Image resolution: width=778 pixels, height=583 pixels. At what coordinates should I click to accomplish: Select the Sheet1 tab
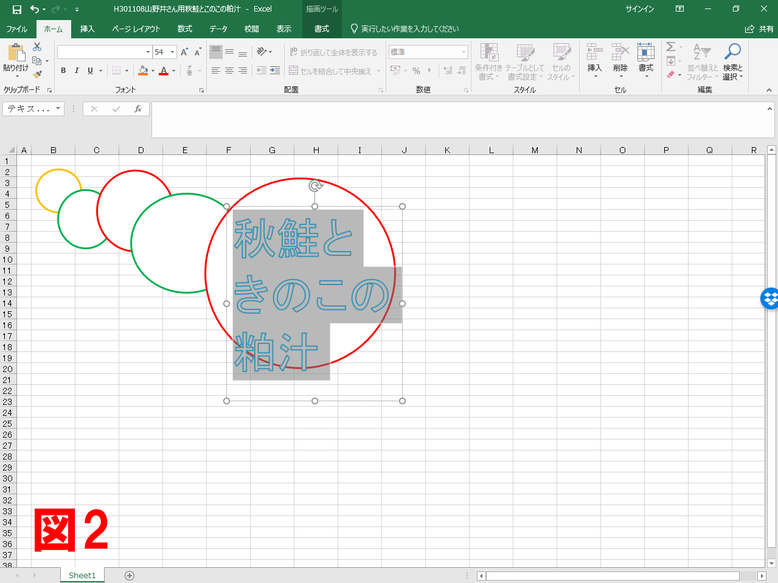point(82,576)
